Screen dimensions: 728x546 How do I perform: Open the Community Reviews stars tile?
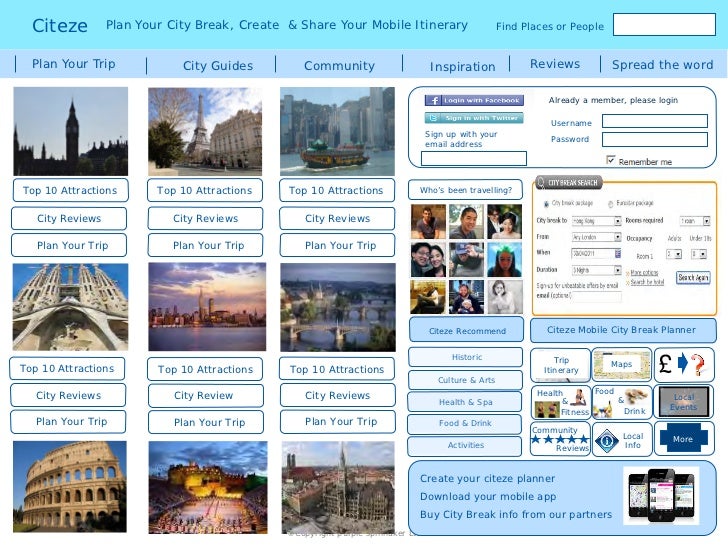561,439
